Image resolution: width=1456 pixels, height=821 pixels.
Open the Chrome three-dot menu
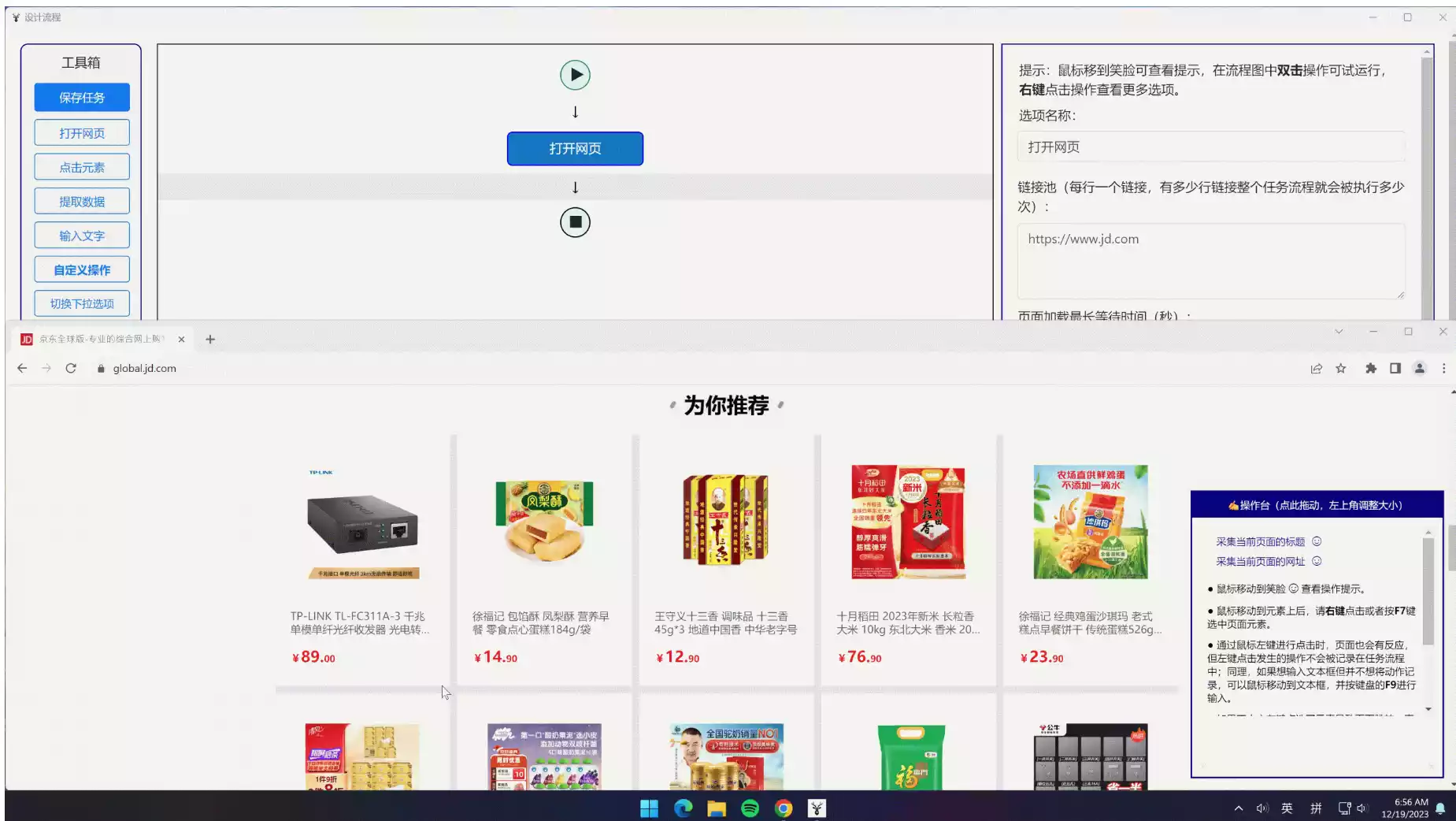pyautogui.click(x=1443, y=368)
